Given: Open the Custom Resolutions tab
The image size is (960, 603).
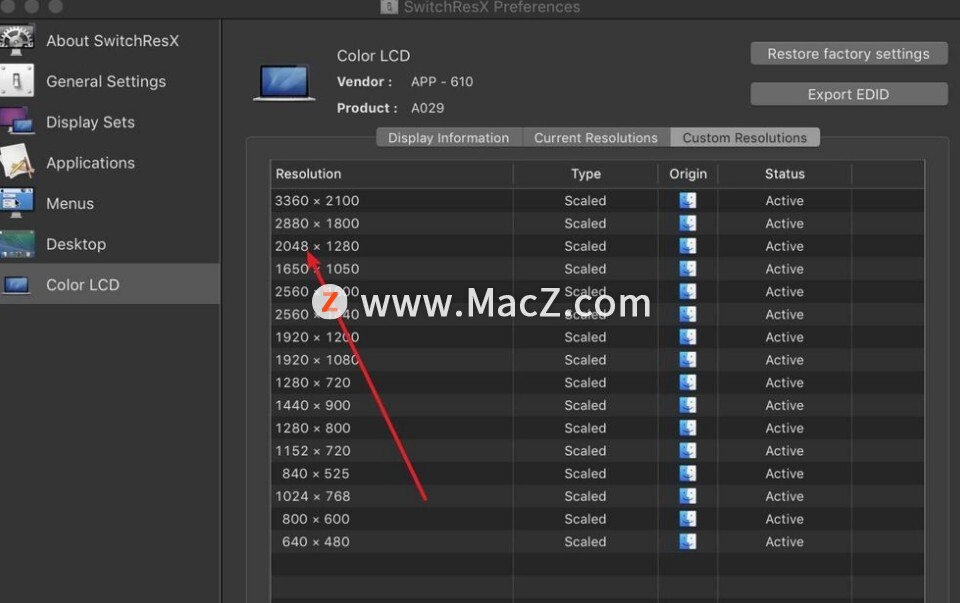Looking at the screenshot, I should (x=744, y=138).
